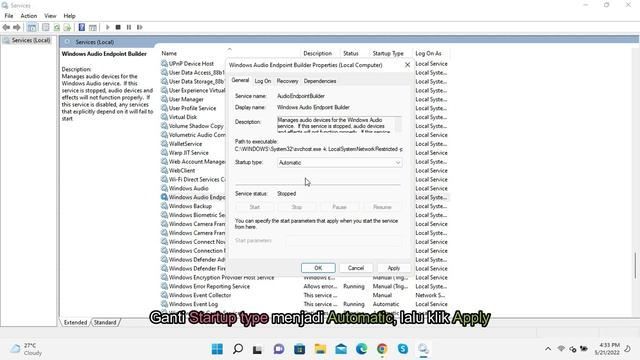Toggle Show/Hide Console Tree toolbar icon
Image resolution: width=640 pixels, height=360 pixels.
[x=32, y=27]
